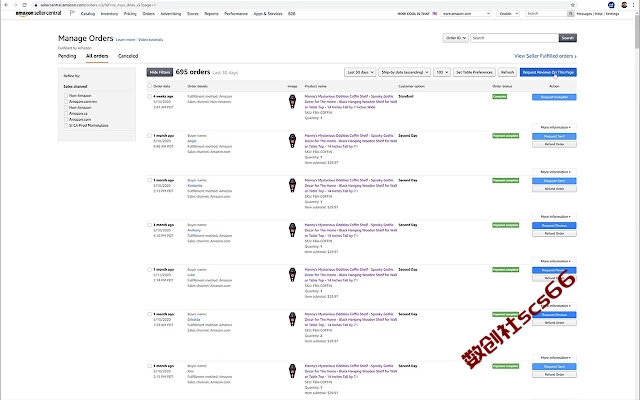
Task: Open the Video tutorials link
Action: [x=151, y=40]
